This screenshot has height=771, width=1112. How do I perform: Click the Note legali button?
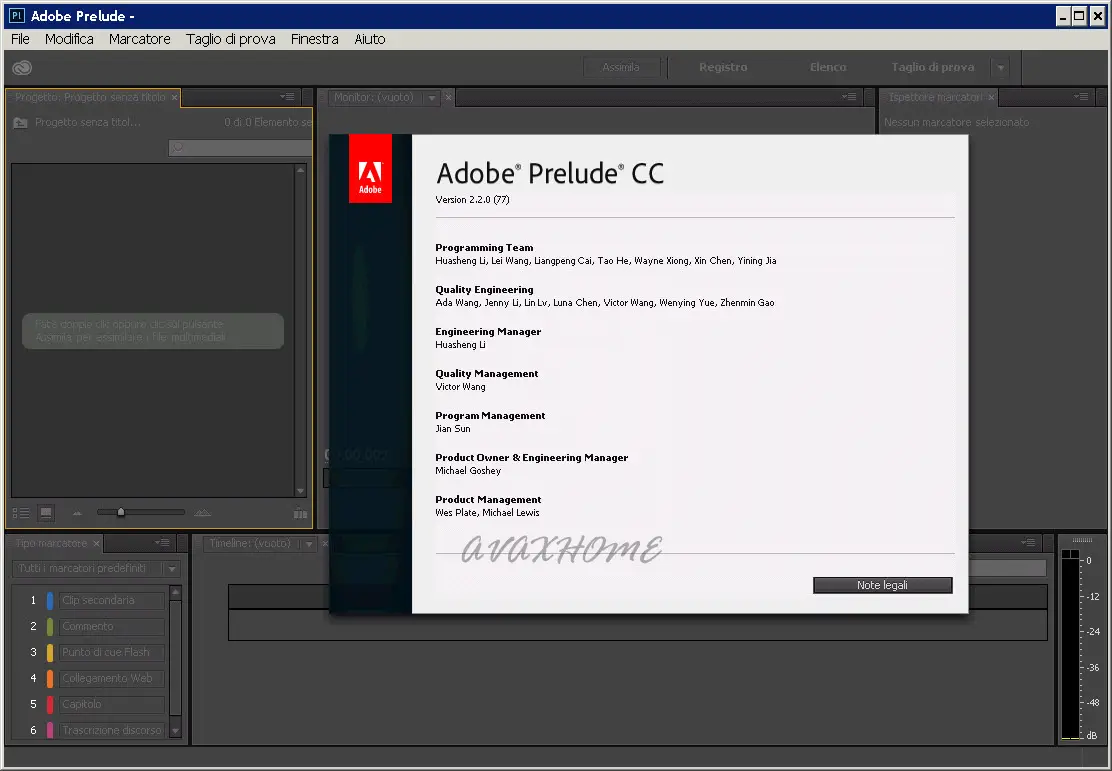coord(882,585)
